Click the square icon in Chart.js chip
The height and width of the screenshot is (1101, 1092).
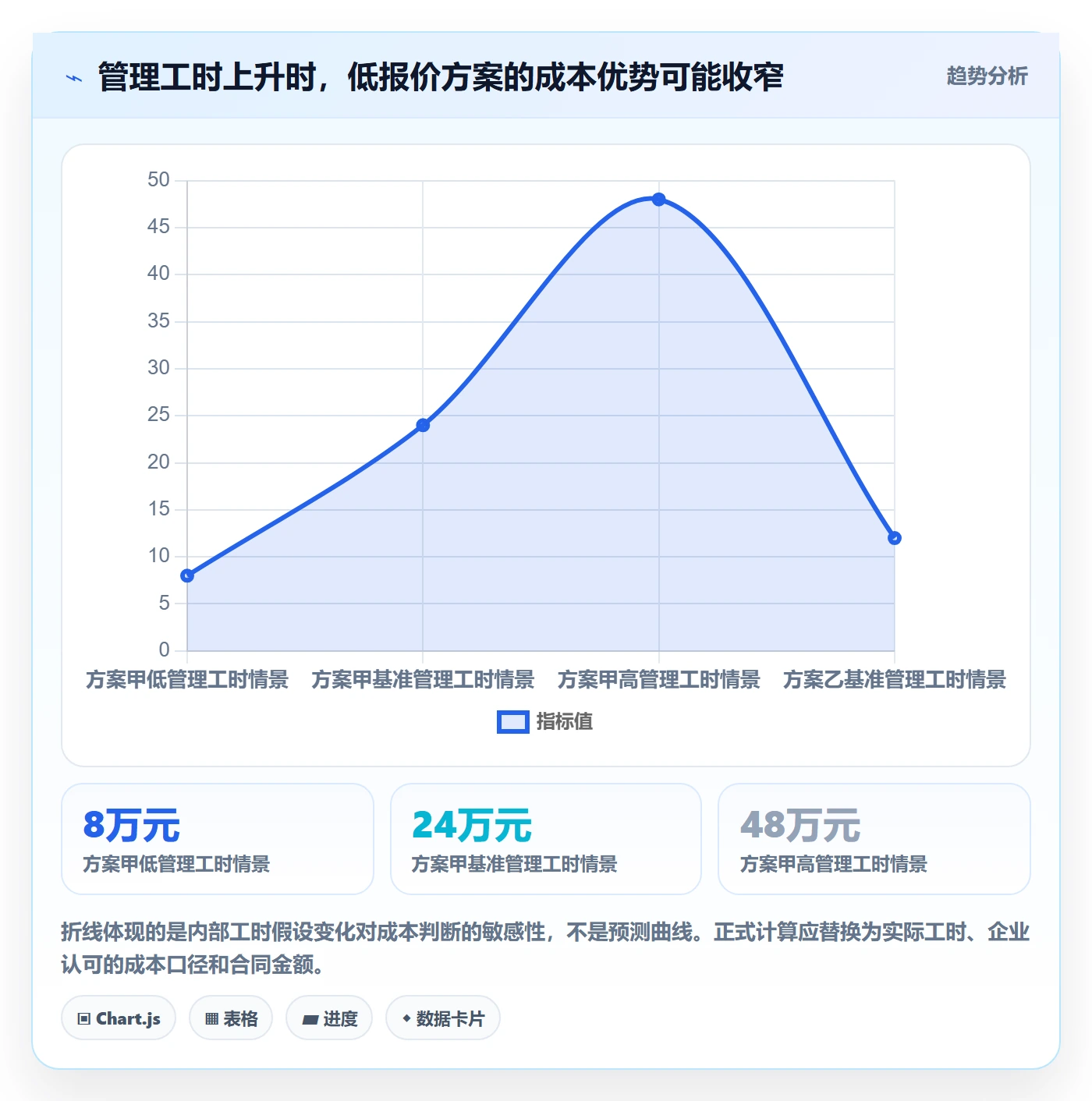pyautogui.click(x=84, y=1018)
